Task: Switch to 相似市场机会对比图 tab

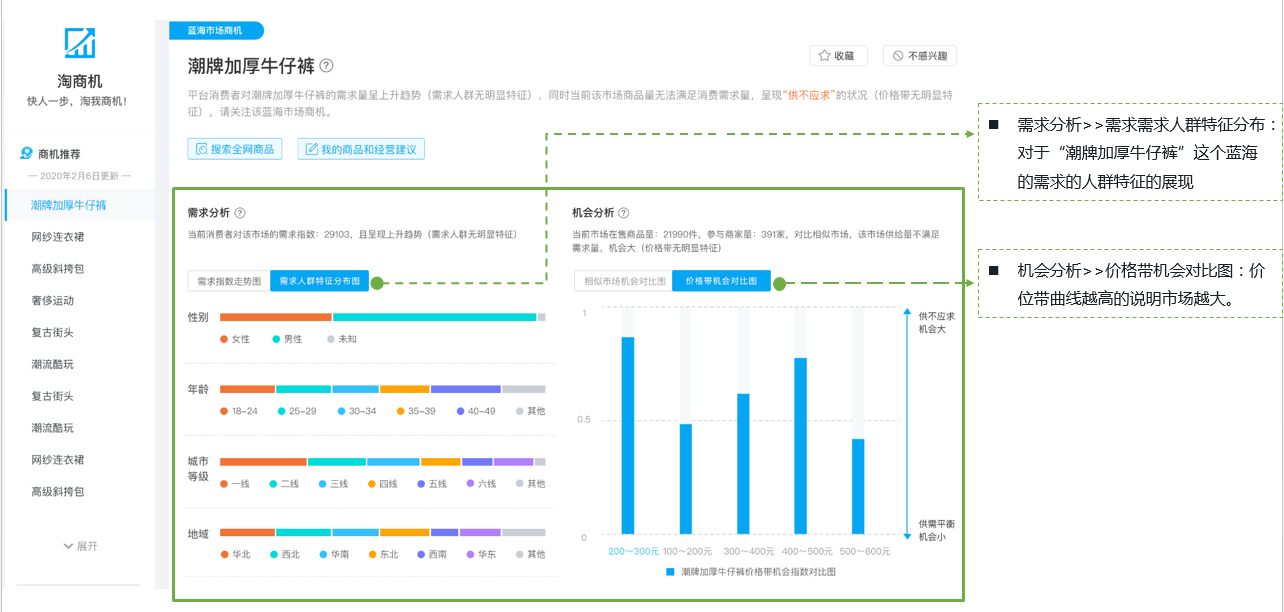Action: (624, 281)
